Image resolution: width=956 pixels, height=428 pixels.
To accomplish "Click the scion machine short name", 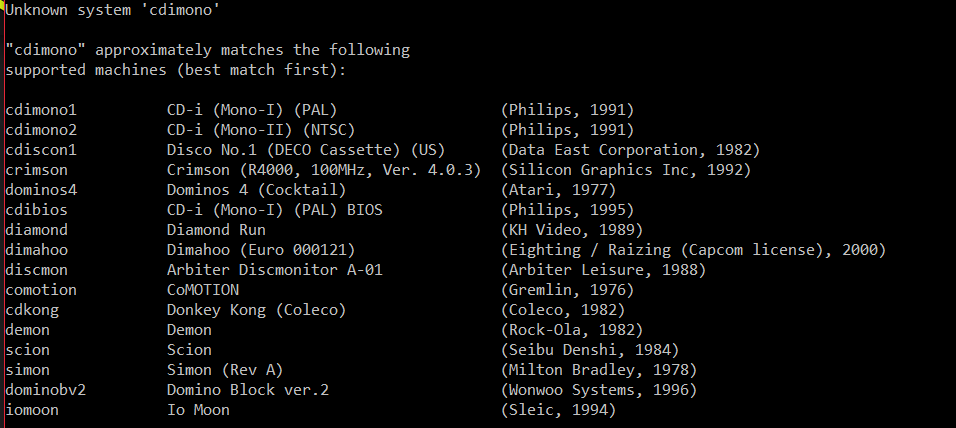I will coord(27,349).
